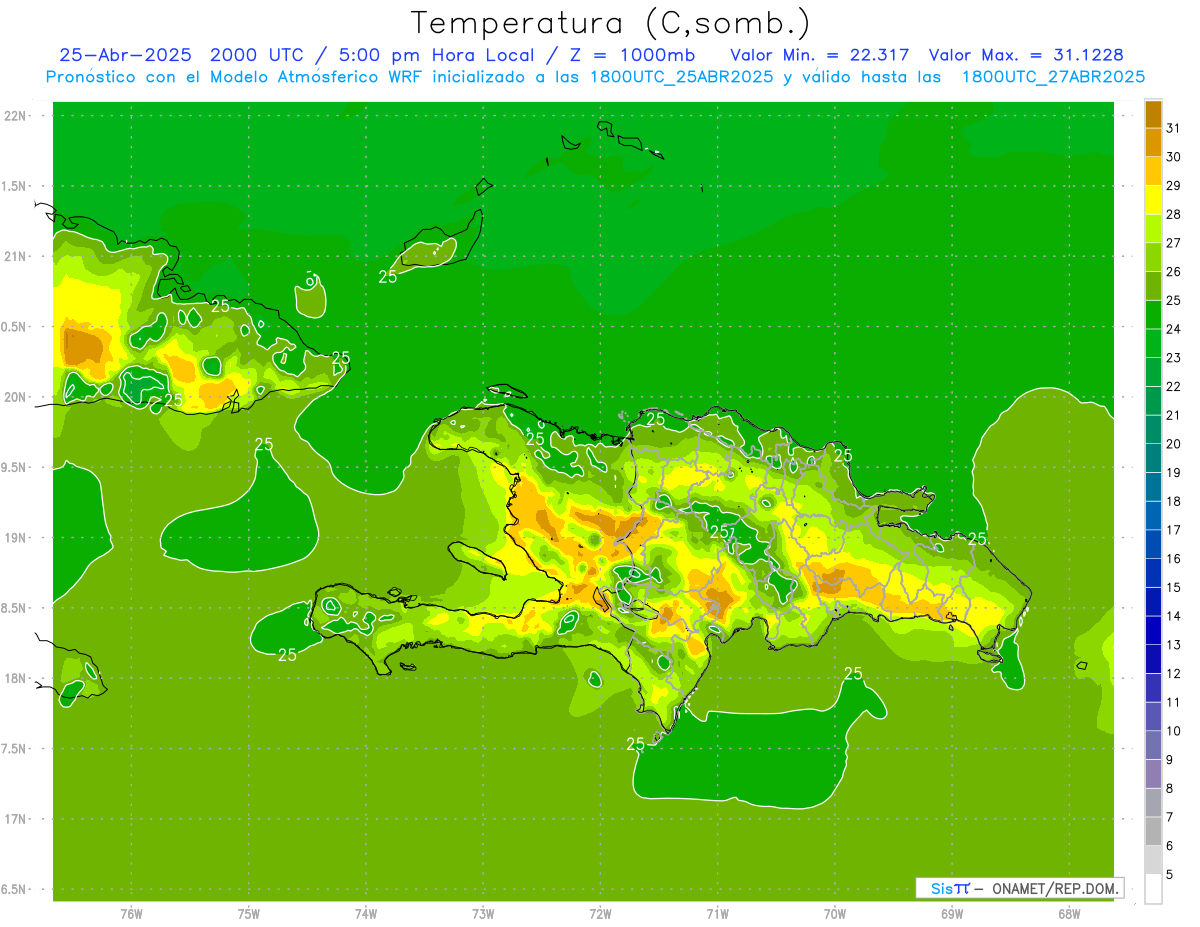Click the "76W" longitude axis label
This screenshot has width=1200, height=927.
(x=131, y=914)
